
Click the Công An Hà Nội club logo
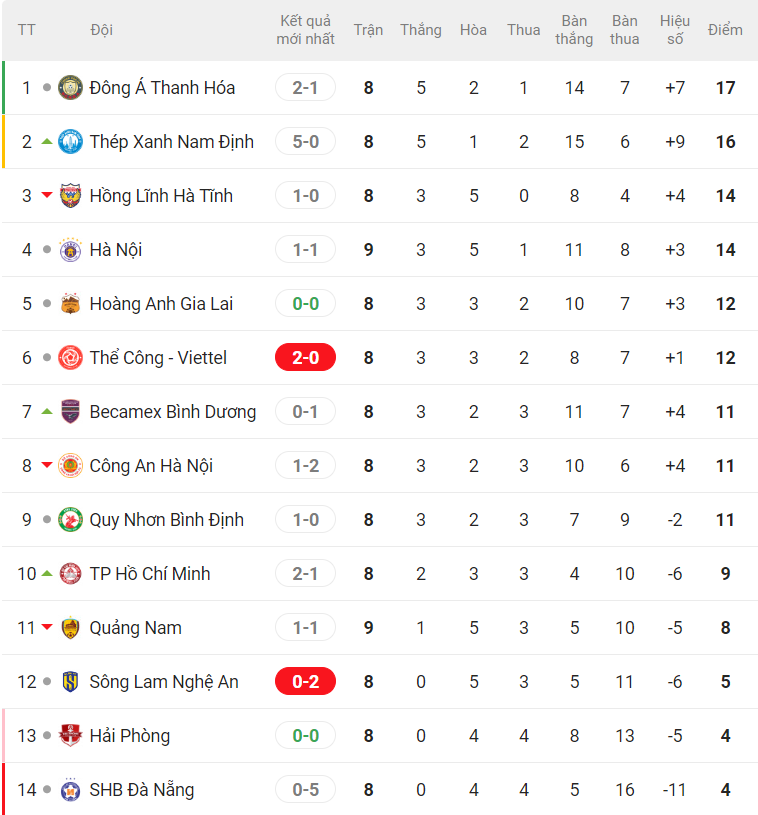[70, 466]
